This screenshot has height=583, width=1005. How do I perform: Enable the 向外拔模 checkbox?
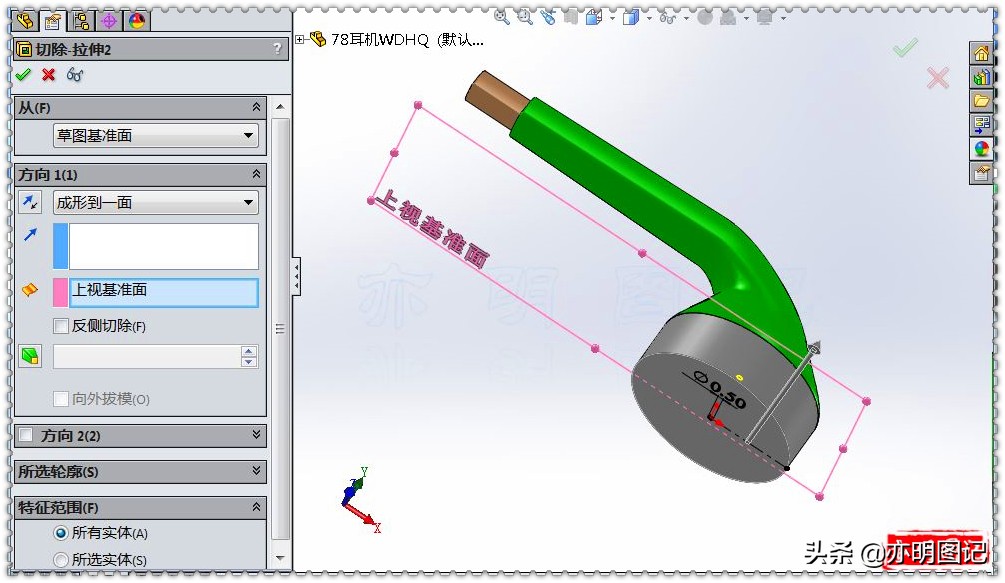pos(60,399)
